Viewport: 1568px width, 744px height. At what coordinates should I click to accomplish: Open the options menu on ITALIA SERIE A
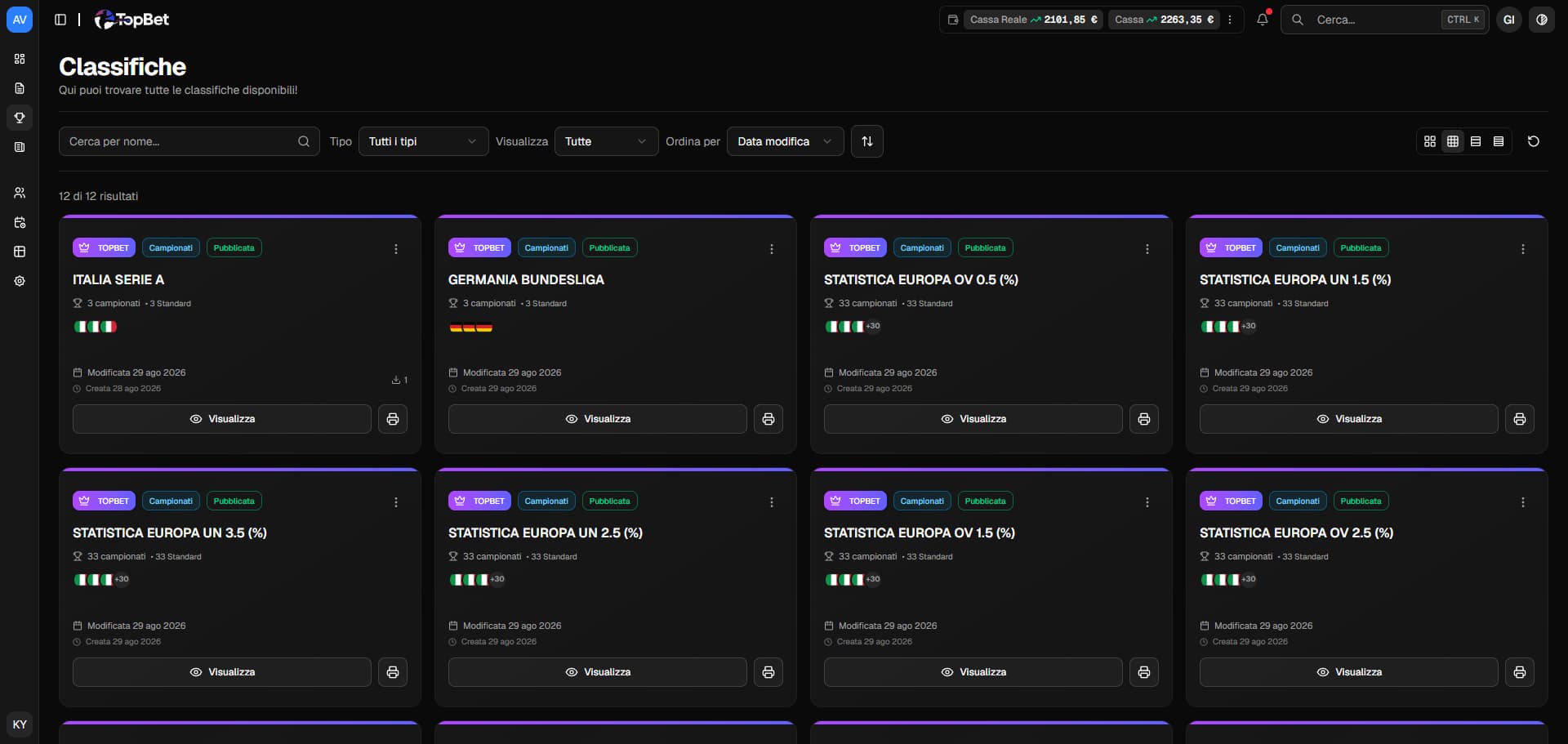[x=396, y=249]
